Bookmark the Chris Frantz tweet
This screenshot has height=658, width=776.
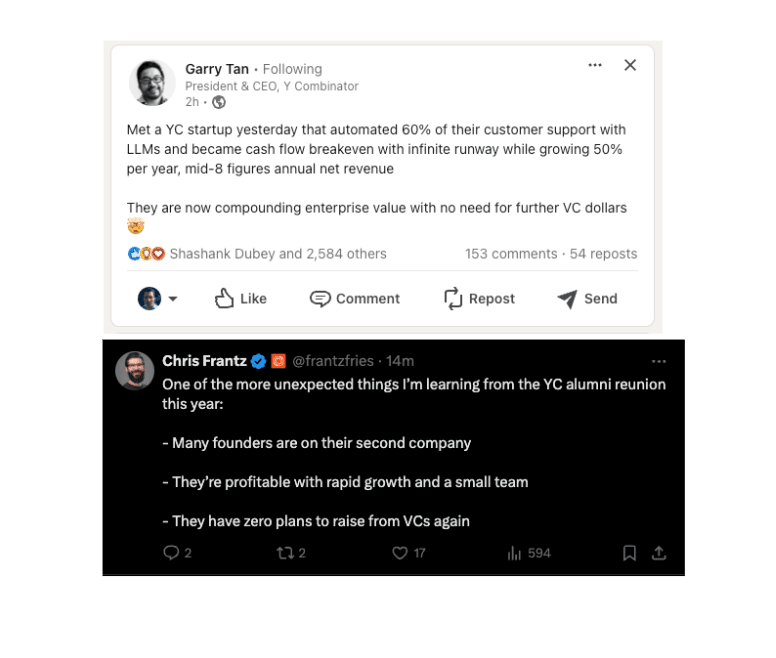[629, 553]
